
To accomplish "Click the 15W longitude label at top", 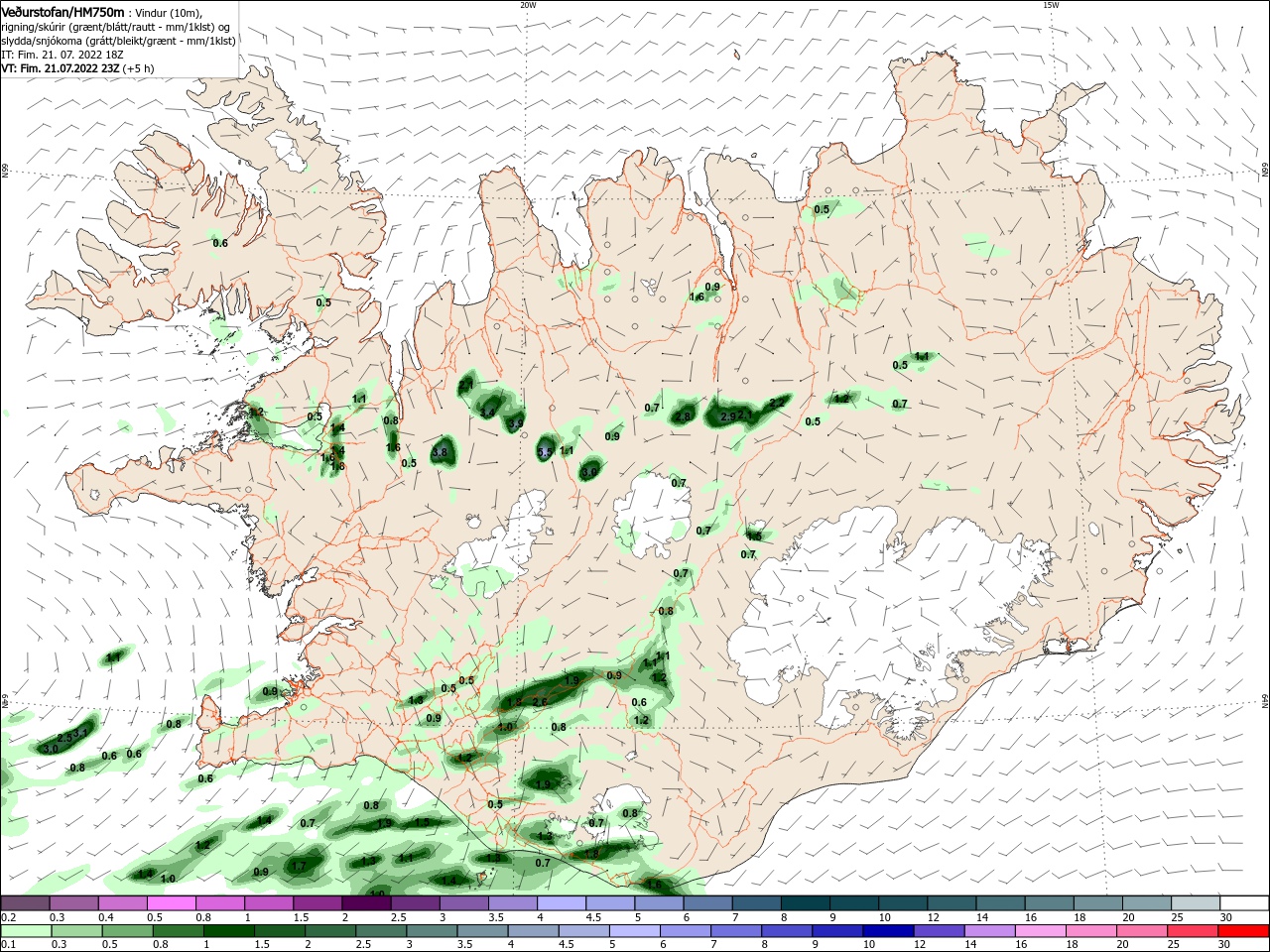I will click(1051, 5).
